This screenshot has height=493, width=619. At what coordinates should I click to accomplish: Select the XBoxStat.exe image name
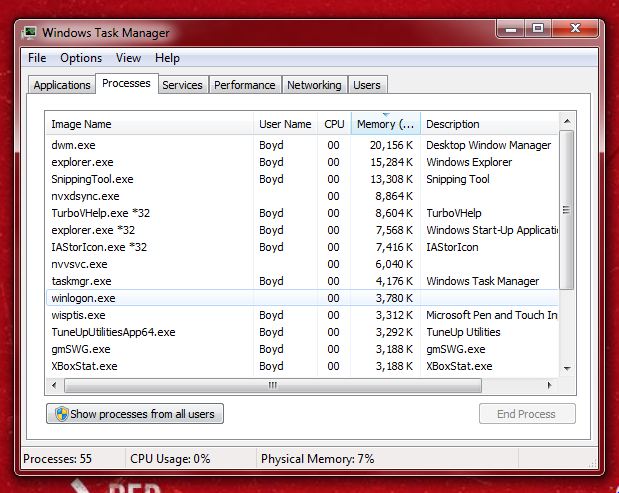tap(84, 366)
